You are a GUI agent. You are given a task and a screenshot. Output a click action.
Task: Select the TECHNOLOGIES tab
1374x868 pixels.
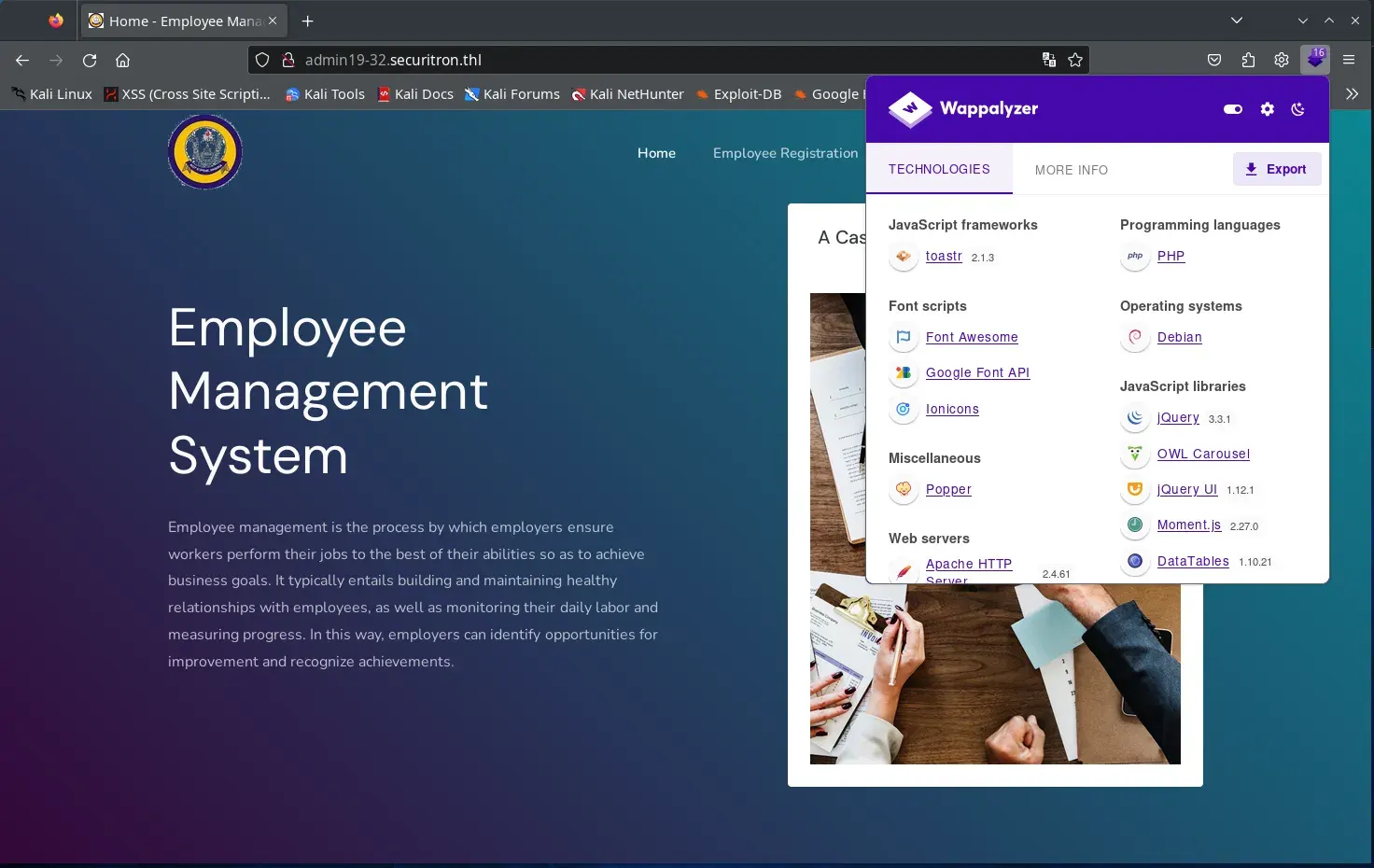click(x=939, y=169)
